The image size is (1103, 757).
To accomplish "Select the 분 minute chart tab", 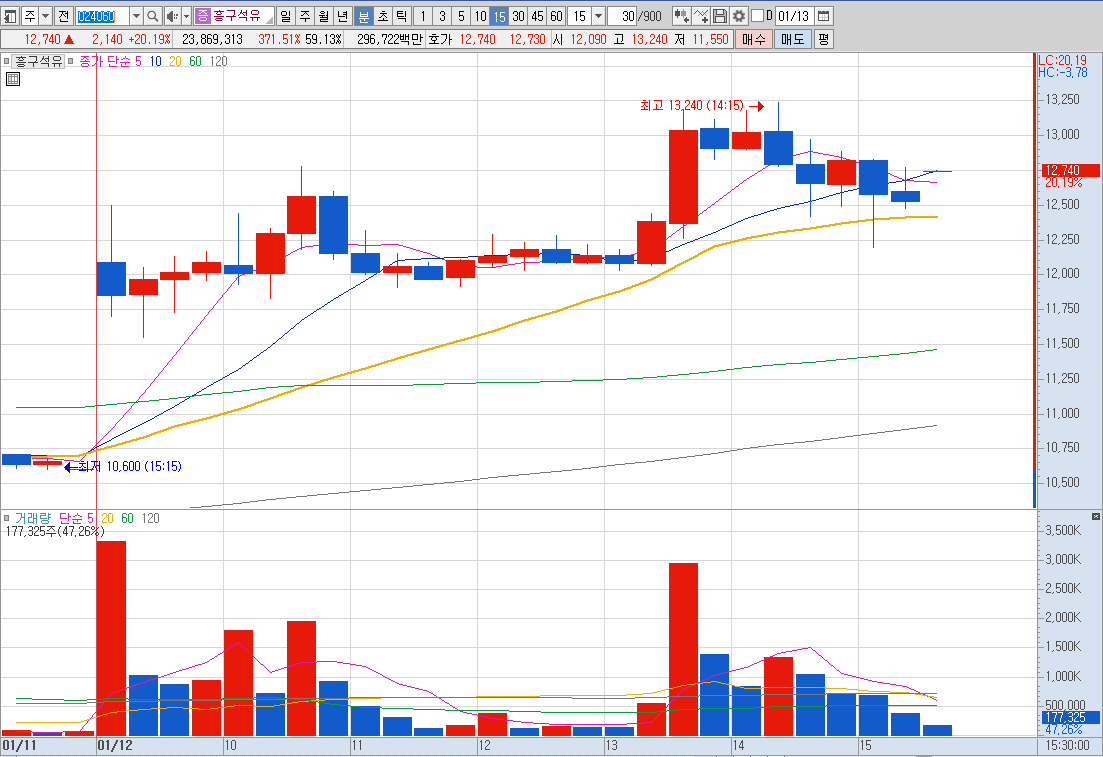I will 364,15.
